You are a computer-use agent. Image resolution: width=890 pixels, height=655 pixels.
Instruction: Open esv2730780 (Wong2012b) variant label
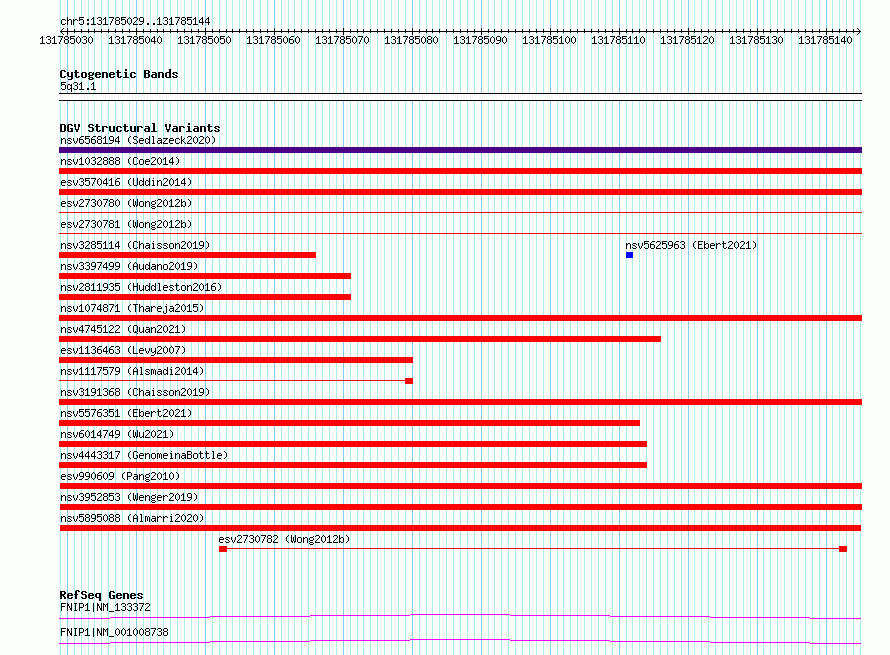click(x=126, y=203)
